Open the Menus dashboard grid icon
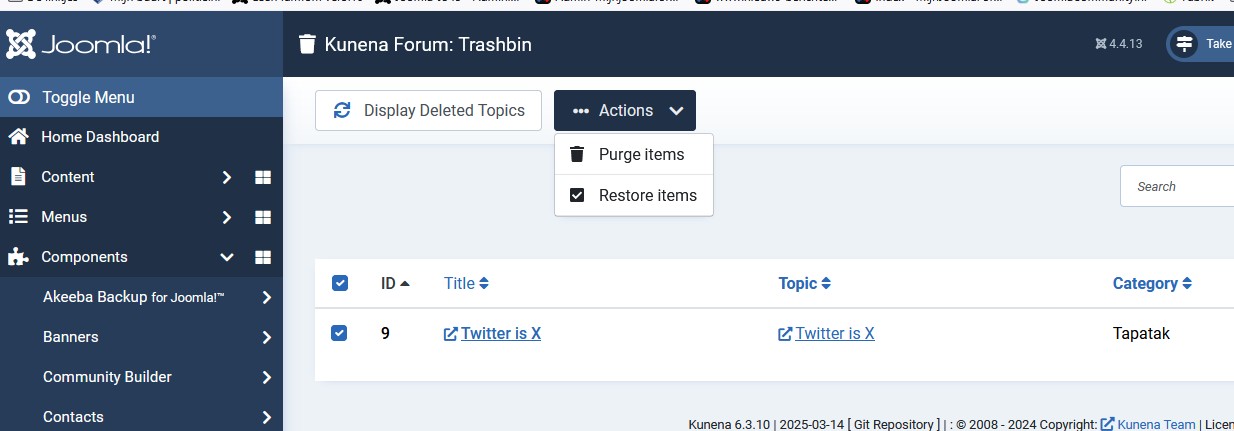This screenshot has height=431, width=1234. 263,217
